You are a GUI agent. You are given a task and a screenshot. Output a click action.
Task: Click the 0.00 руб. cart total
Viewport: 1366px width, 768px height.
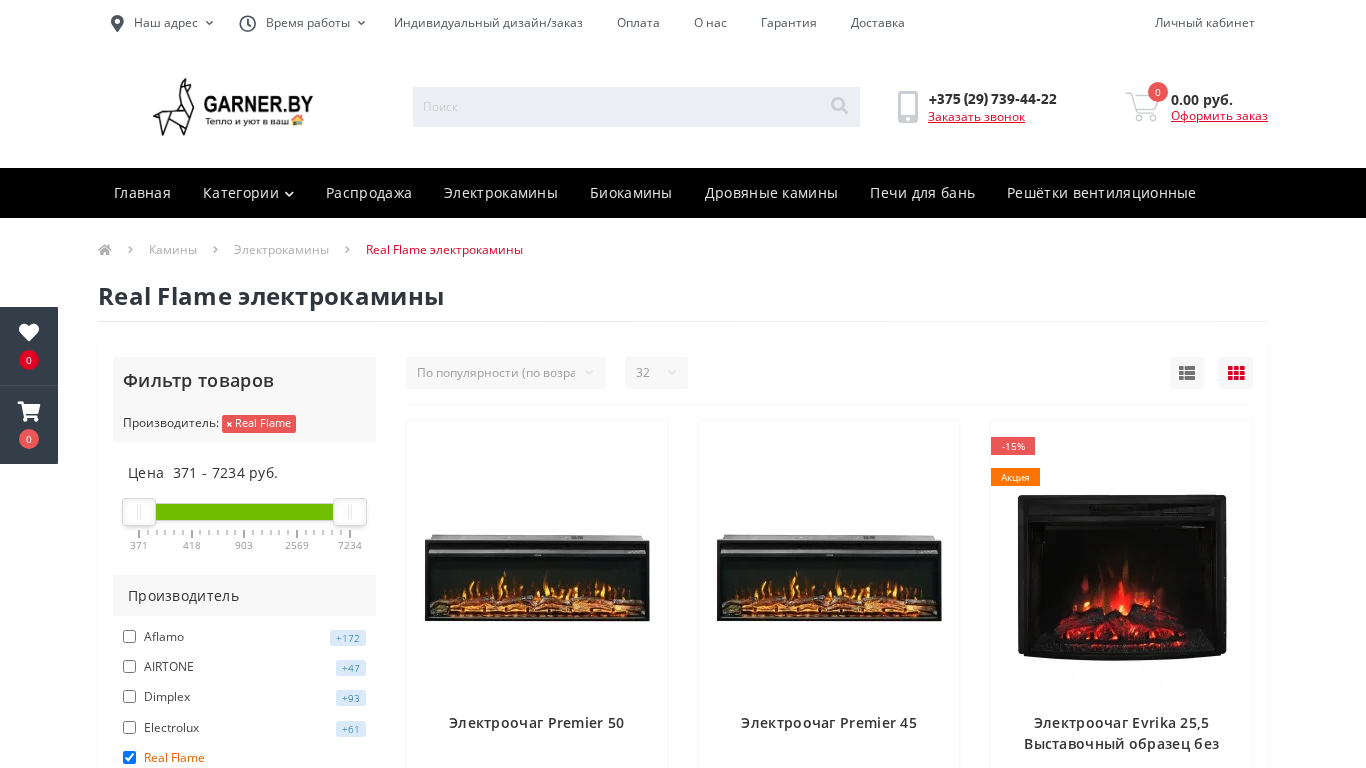click(x=1202, y=100)
